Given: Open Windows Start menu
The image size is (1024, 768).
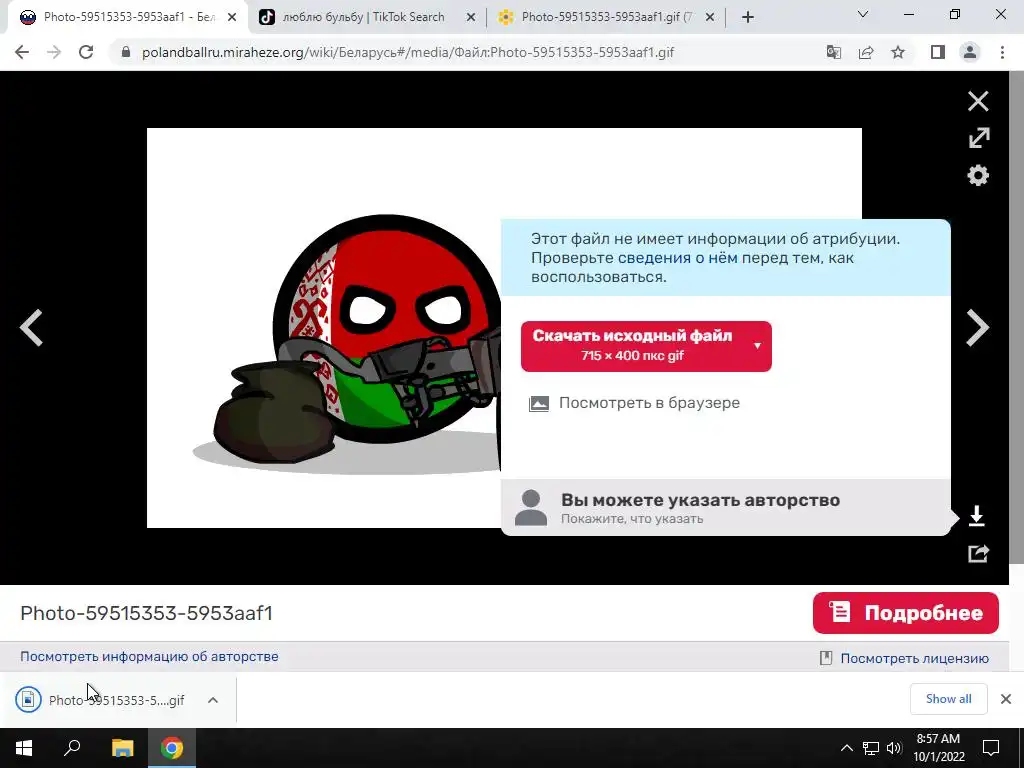Looking at the screenshot, I should [24, 748].
